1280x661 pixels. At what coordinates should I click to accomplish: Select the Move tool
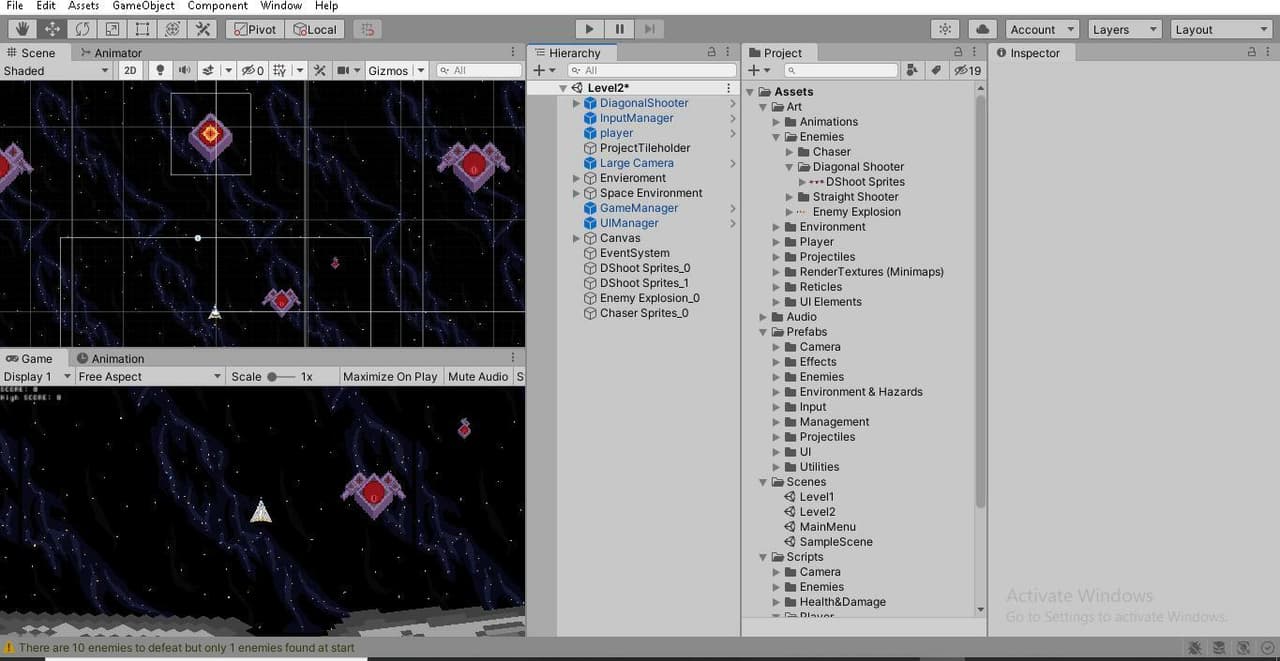[51, 29]
